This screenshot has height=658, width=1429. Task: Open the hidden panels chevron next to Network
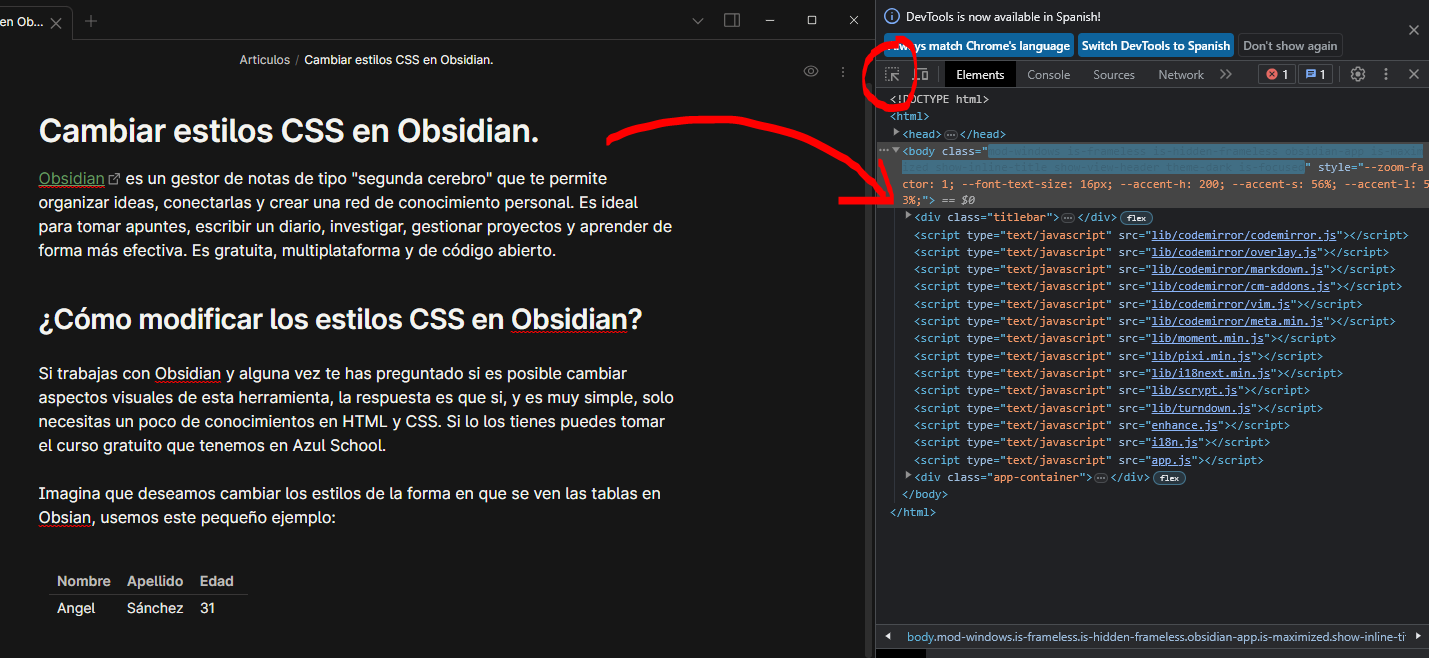[x=1226, y=73]
